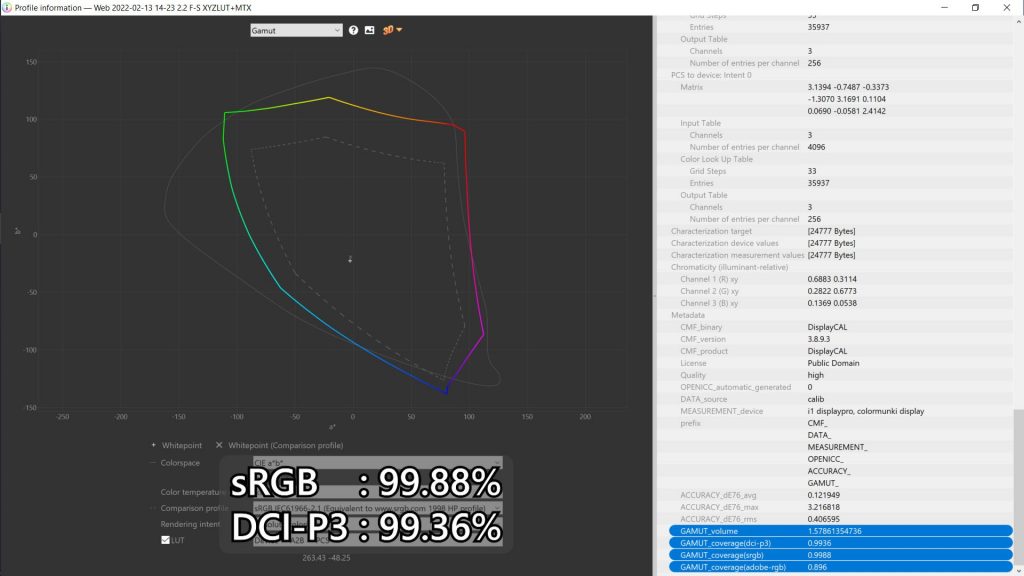Click the whitepoint marker in gamut plot
This screenshot has height=576, width=1024.
point(350,259)
